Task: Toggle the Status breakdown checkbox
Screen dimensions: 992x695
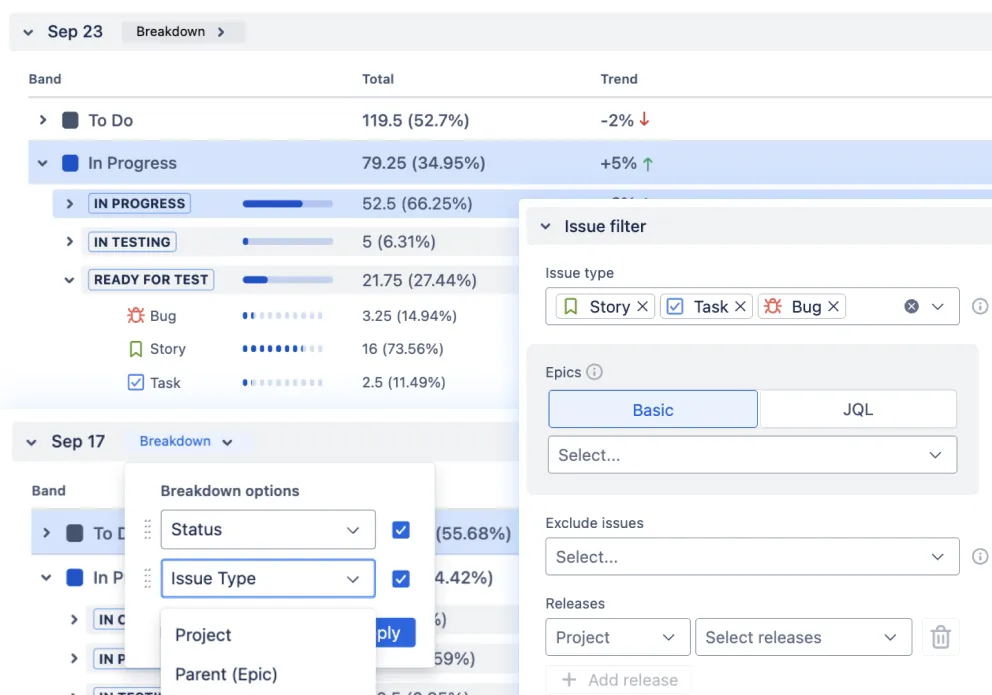Action: click(x=400, y=530)
